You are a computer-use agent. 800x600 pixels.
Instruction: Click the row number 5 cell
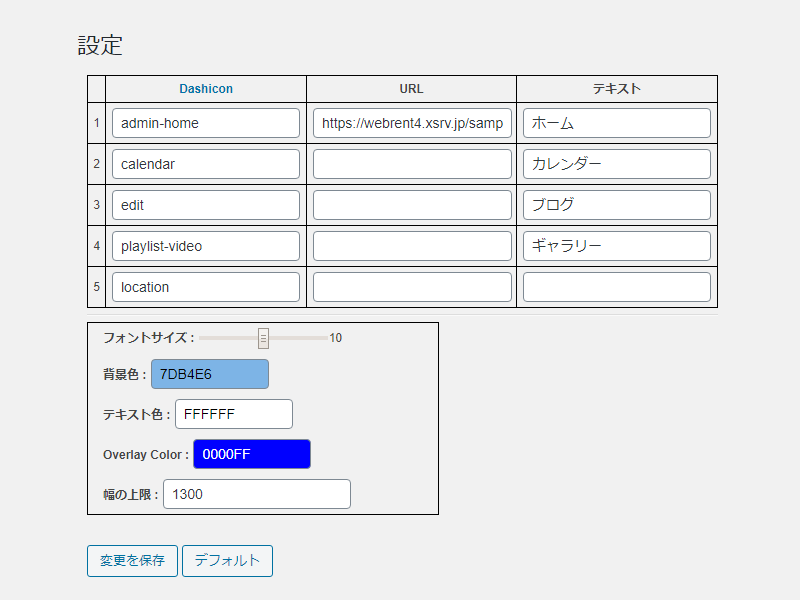[x=96, y=287]
